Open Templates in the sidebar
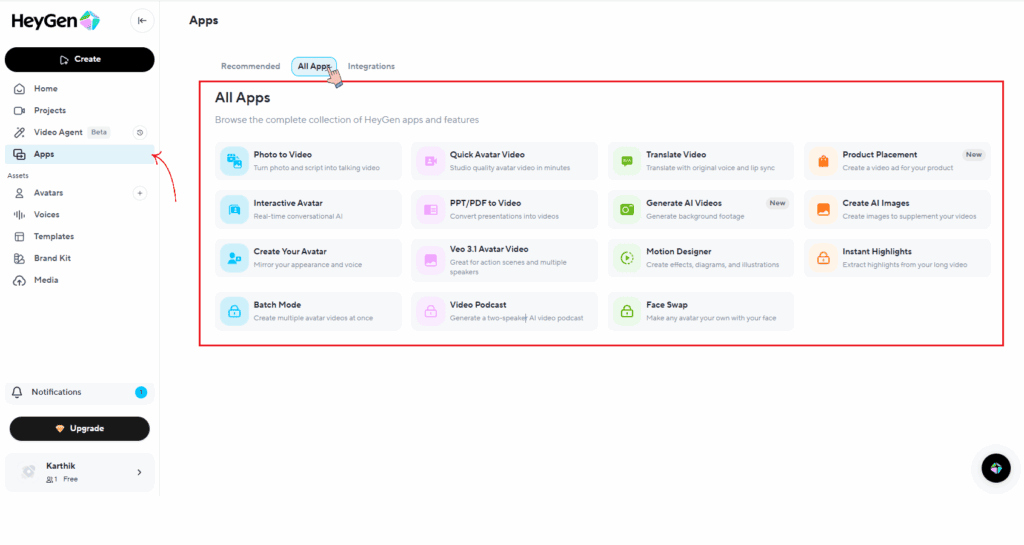This screenshot has width=1024, height=545. 80,237
